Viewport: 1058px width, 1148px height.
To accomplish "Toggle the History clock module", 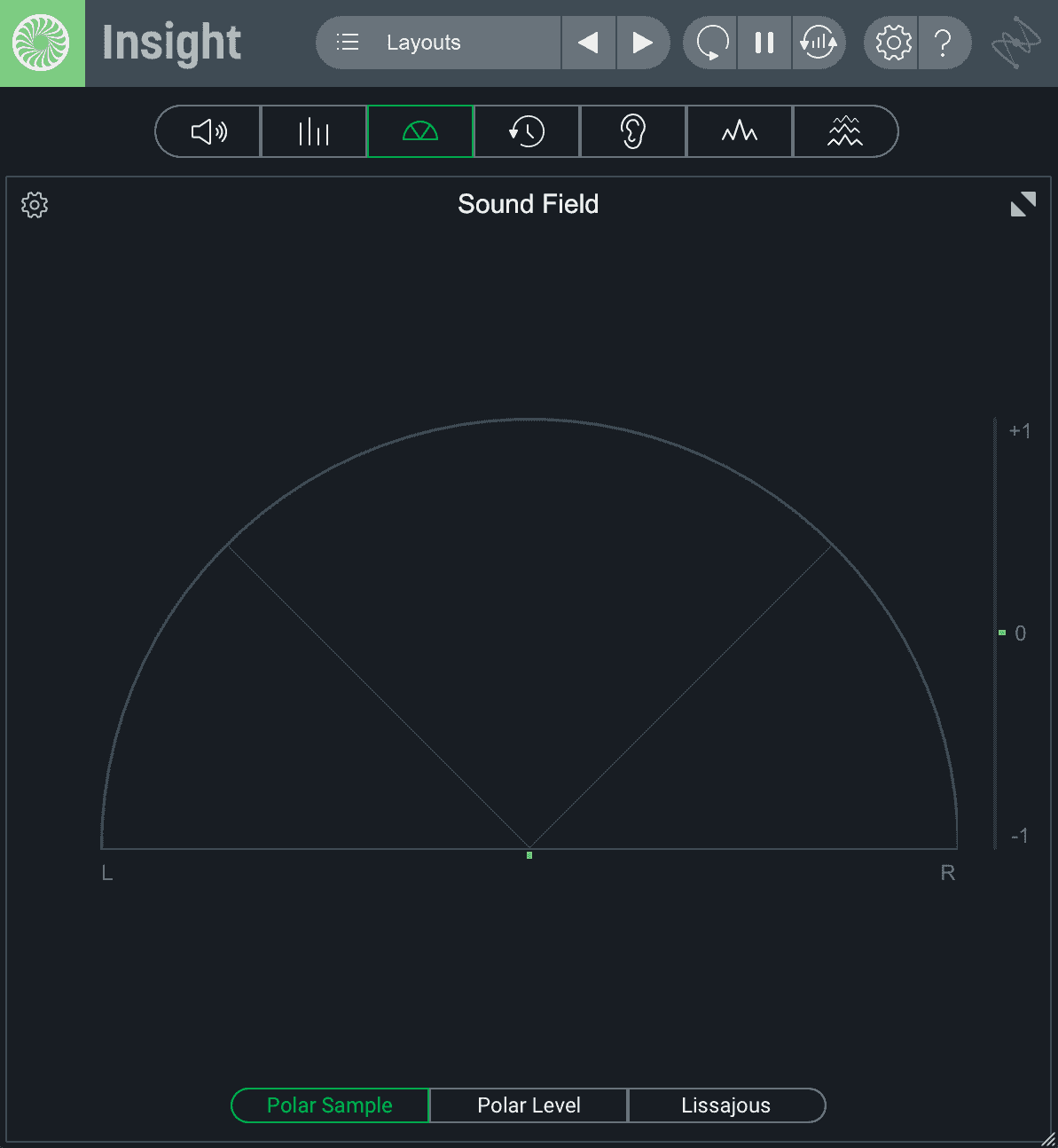I will [x=527, y=131].
